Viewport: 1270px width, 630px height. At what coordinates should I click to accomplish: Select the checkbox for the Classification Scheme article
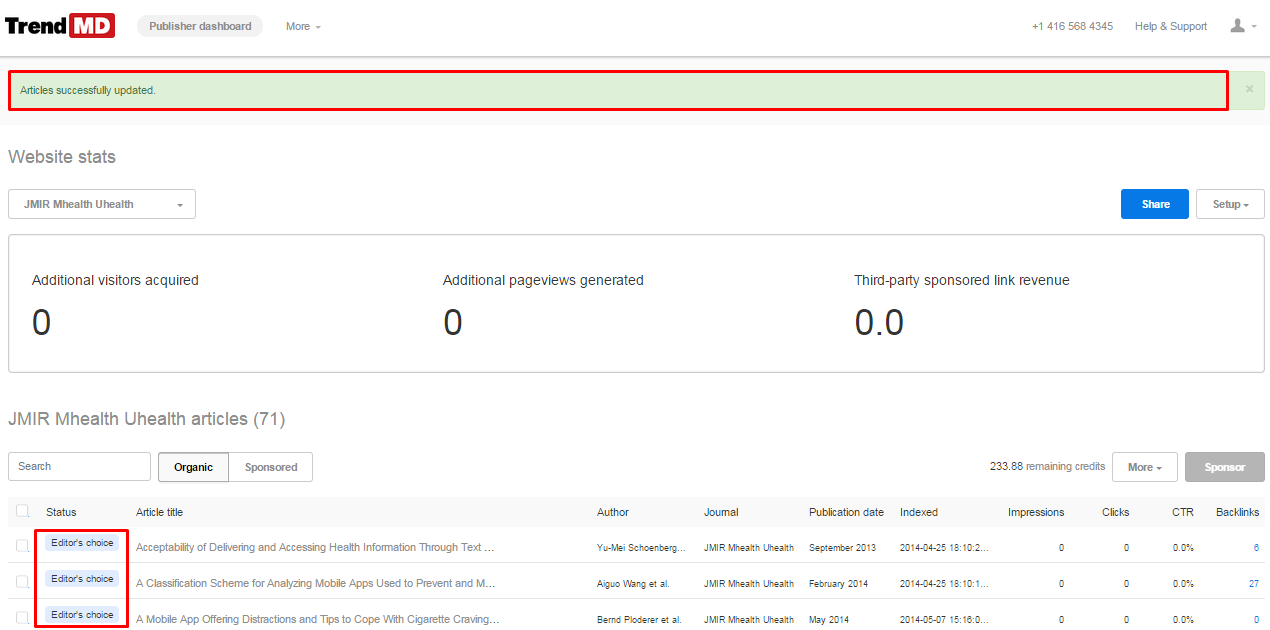[22, 582]
